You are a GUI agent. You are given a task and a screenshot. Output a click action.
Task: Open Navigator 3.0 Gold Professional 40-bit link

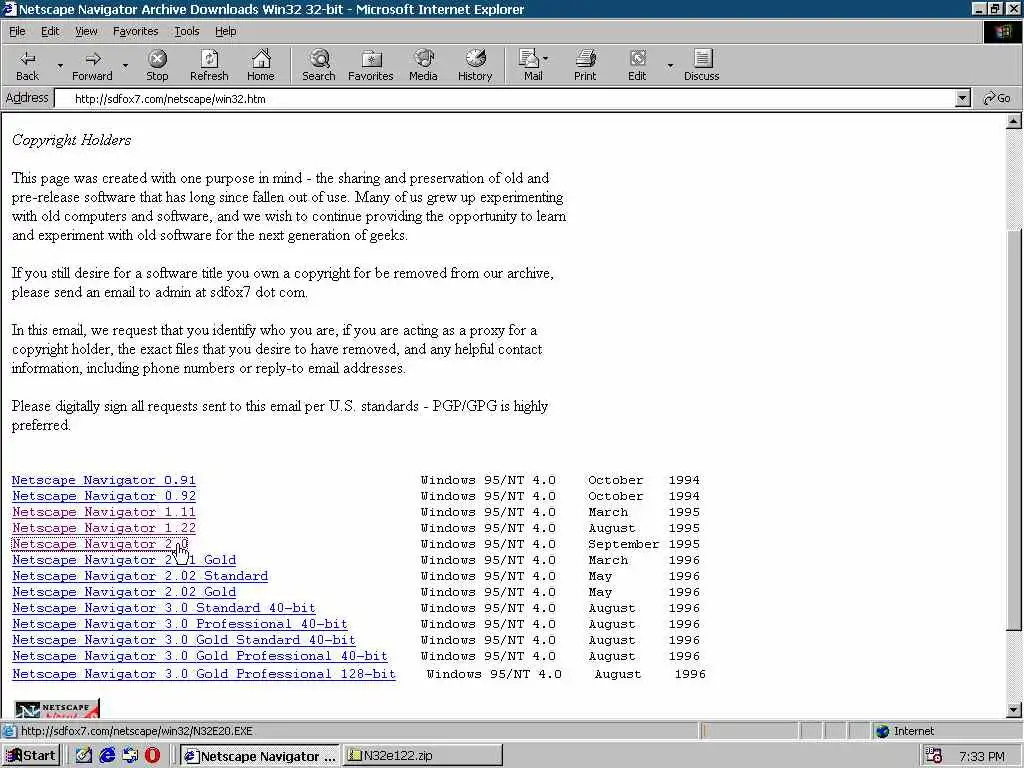coord(200,656)
